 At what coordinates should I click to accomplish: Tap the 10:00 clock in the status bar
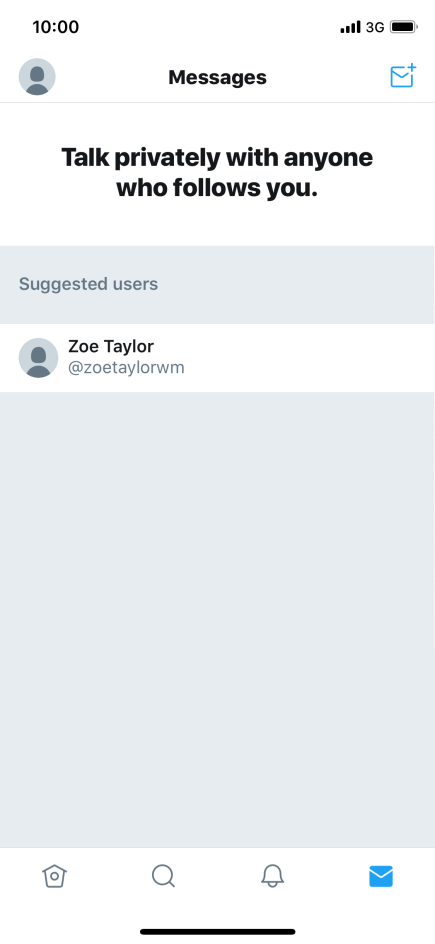tap(55, 27)
